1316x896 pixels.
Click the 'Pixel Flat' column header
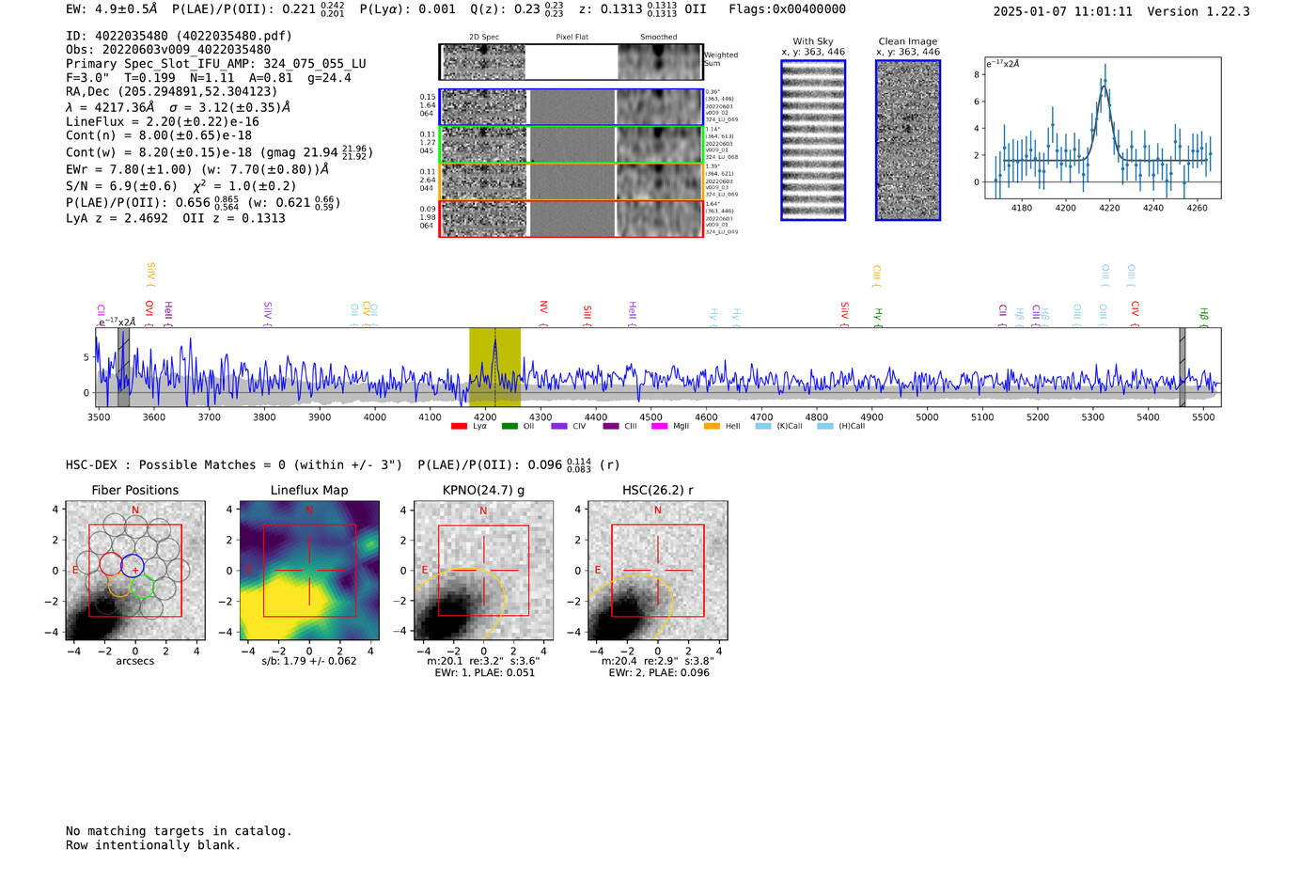(x=572, y=38)
